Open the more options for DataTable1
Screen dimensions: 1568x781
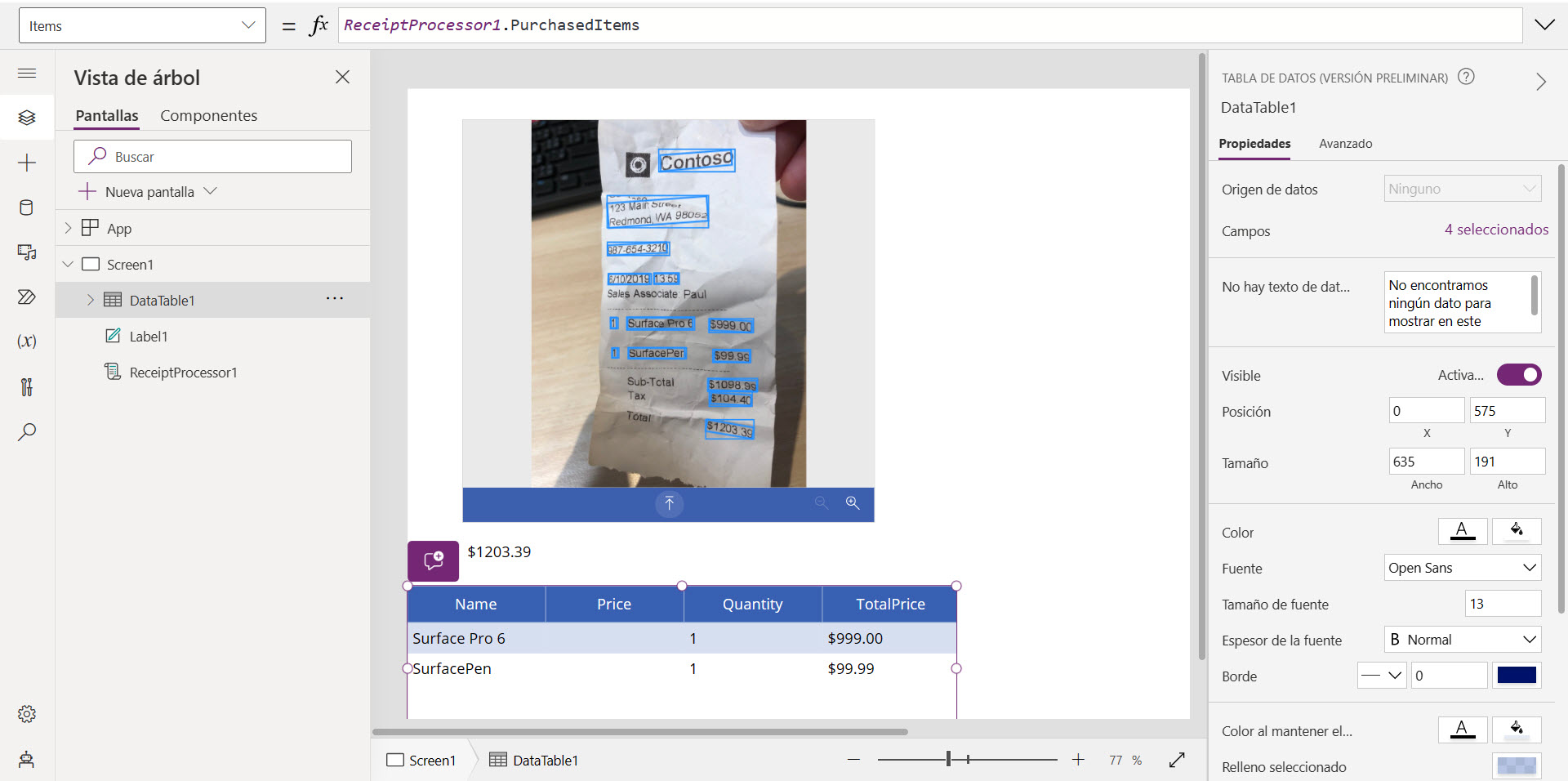click(335, 299)
